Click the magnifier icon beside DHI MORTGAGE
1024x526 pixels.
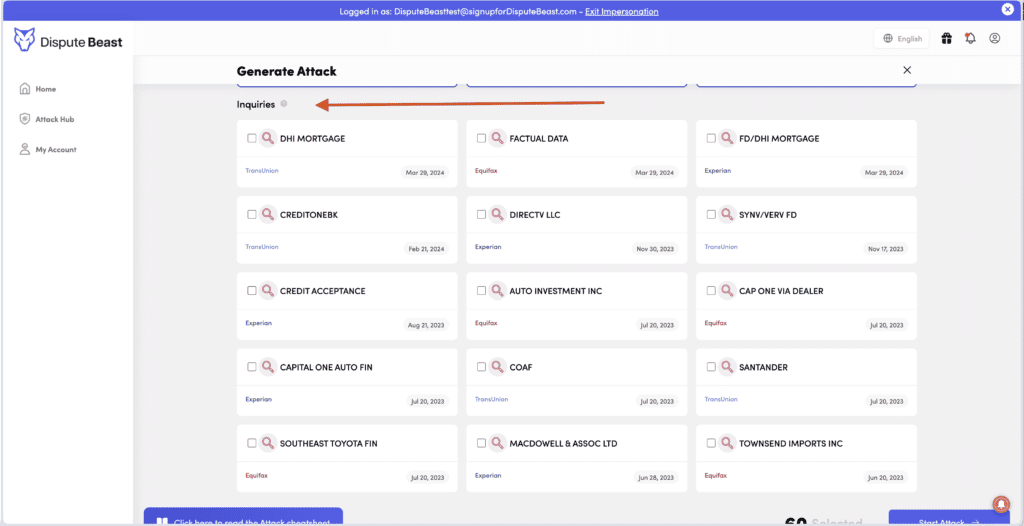pyautogui.click(x=267, y=138)
